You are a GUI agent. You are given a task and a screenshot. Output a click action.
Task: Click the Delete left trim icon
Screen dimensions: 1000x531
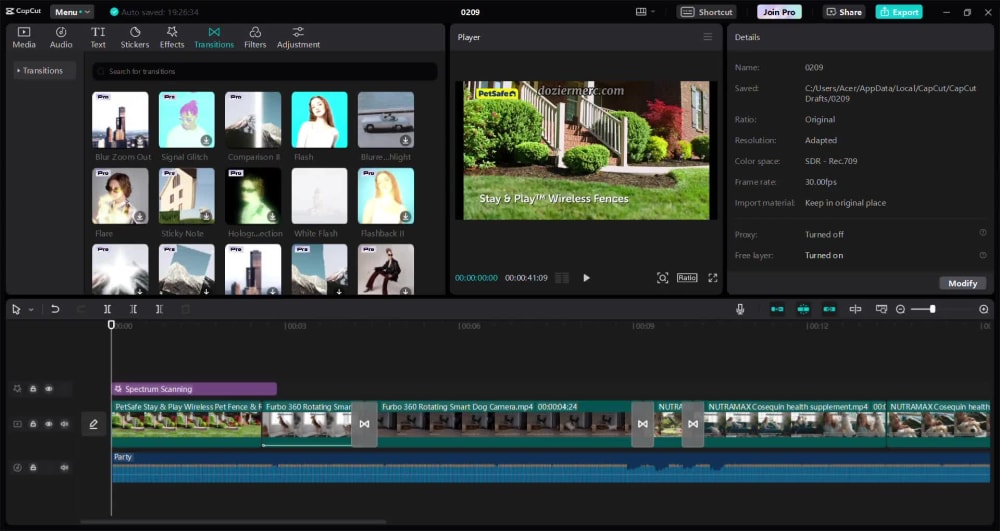pyautogui.click(x=133, y=309)
